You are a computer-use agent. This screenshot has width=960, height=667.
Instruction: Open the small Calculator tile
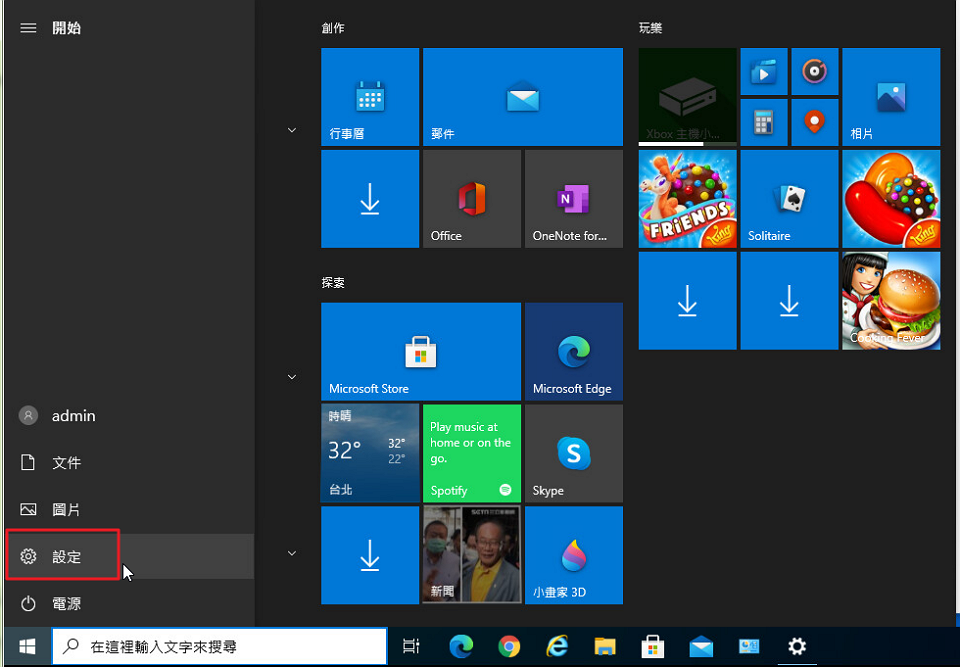click(764, 122)
